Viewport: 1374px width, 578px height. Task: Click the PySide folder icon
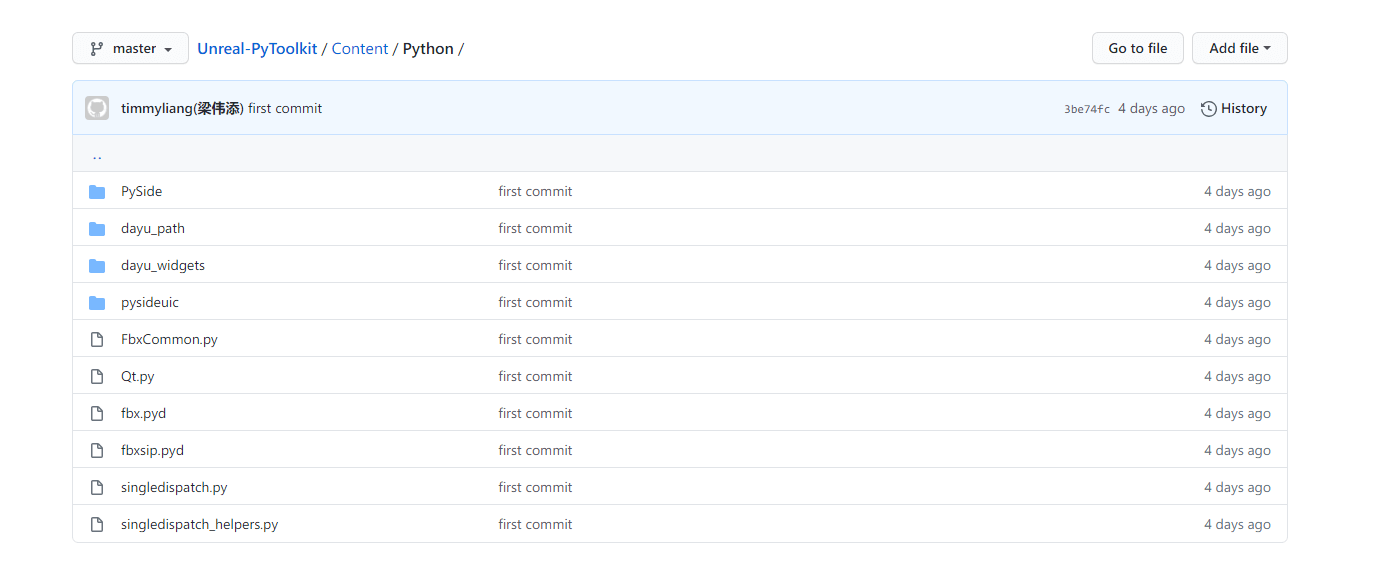coord(97,191)
